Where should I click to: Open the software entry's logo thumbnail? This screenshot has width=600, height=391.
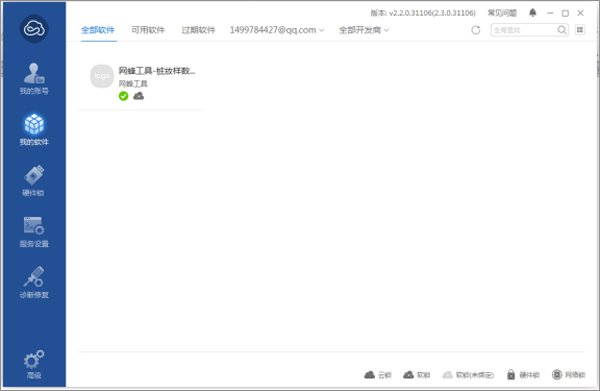point(102,76)
